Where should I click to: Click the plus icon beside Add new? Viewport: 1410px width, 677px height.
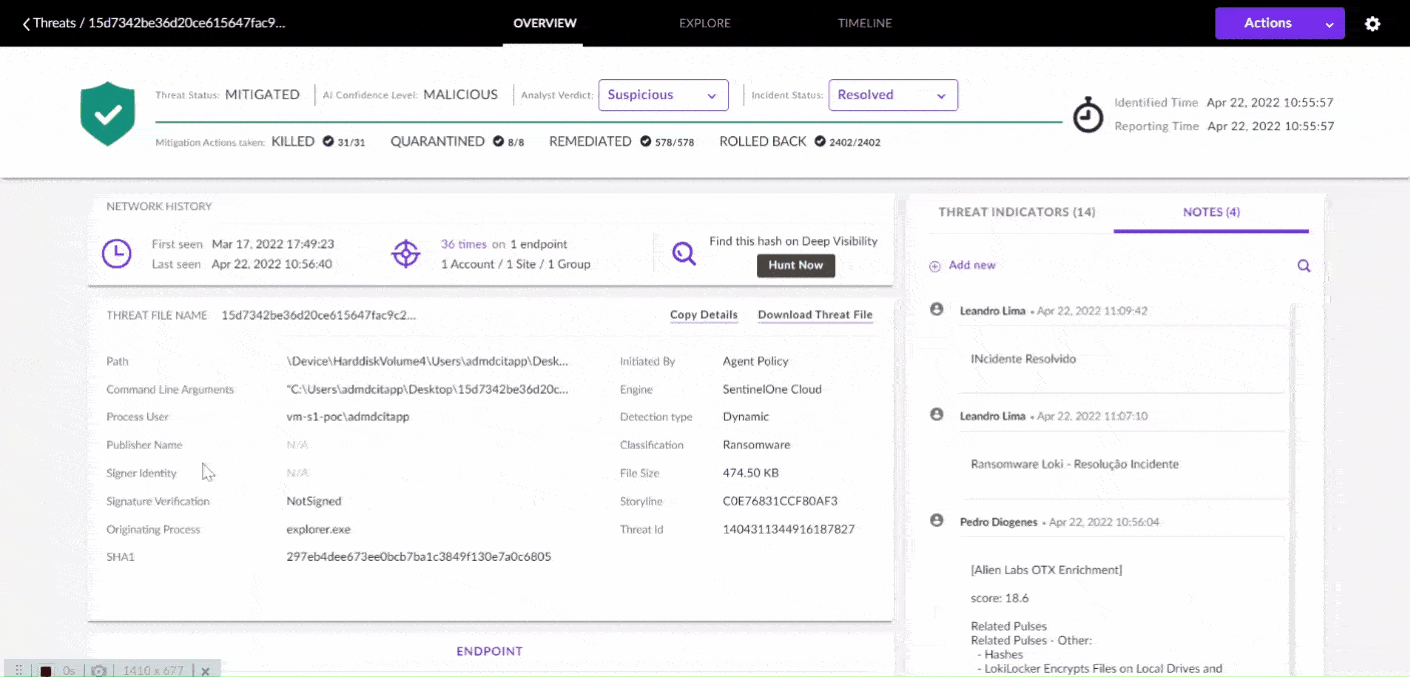coord(935,266)
